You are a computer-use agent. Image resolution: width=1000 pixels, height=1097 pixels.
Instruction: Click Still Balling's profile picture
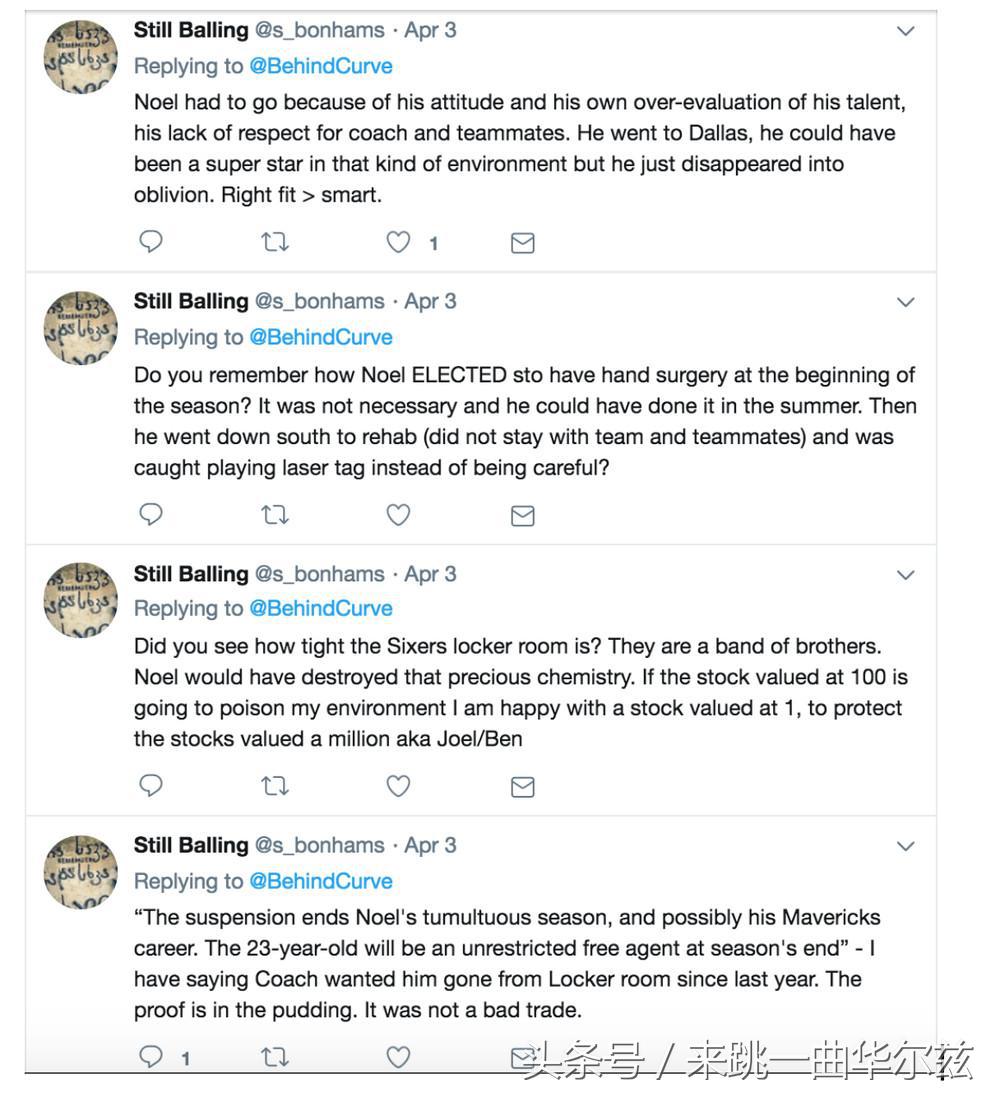(79, 57)
